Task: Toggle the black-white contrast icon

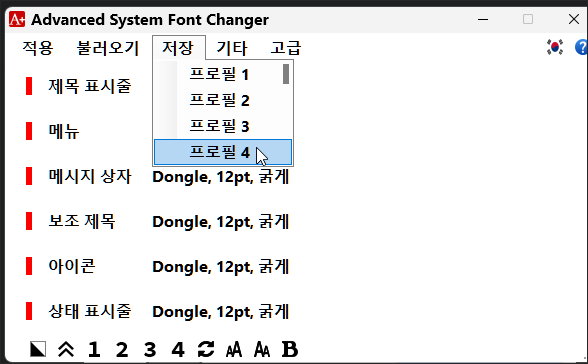Action: click(38, 349)
